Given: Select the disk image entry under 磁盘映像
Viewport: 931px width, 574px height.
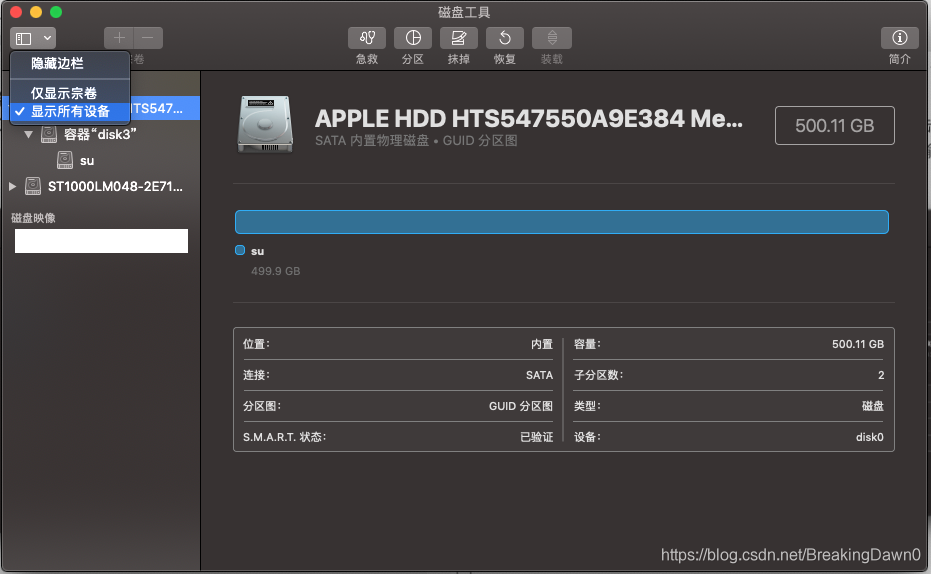Looking at the screenshot, I should coord(101,241).
